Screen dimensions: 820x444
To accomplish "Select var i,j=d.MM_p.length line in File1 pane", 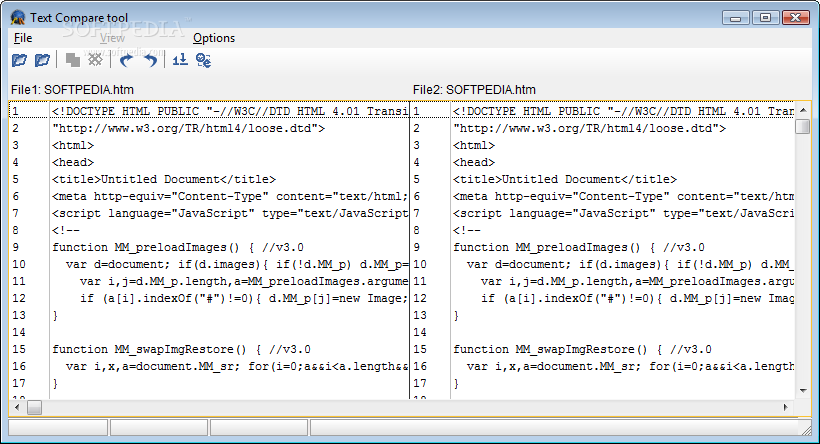I will coord(243,281).
